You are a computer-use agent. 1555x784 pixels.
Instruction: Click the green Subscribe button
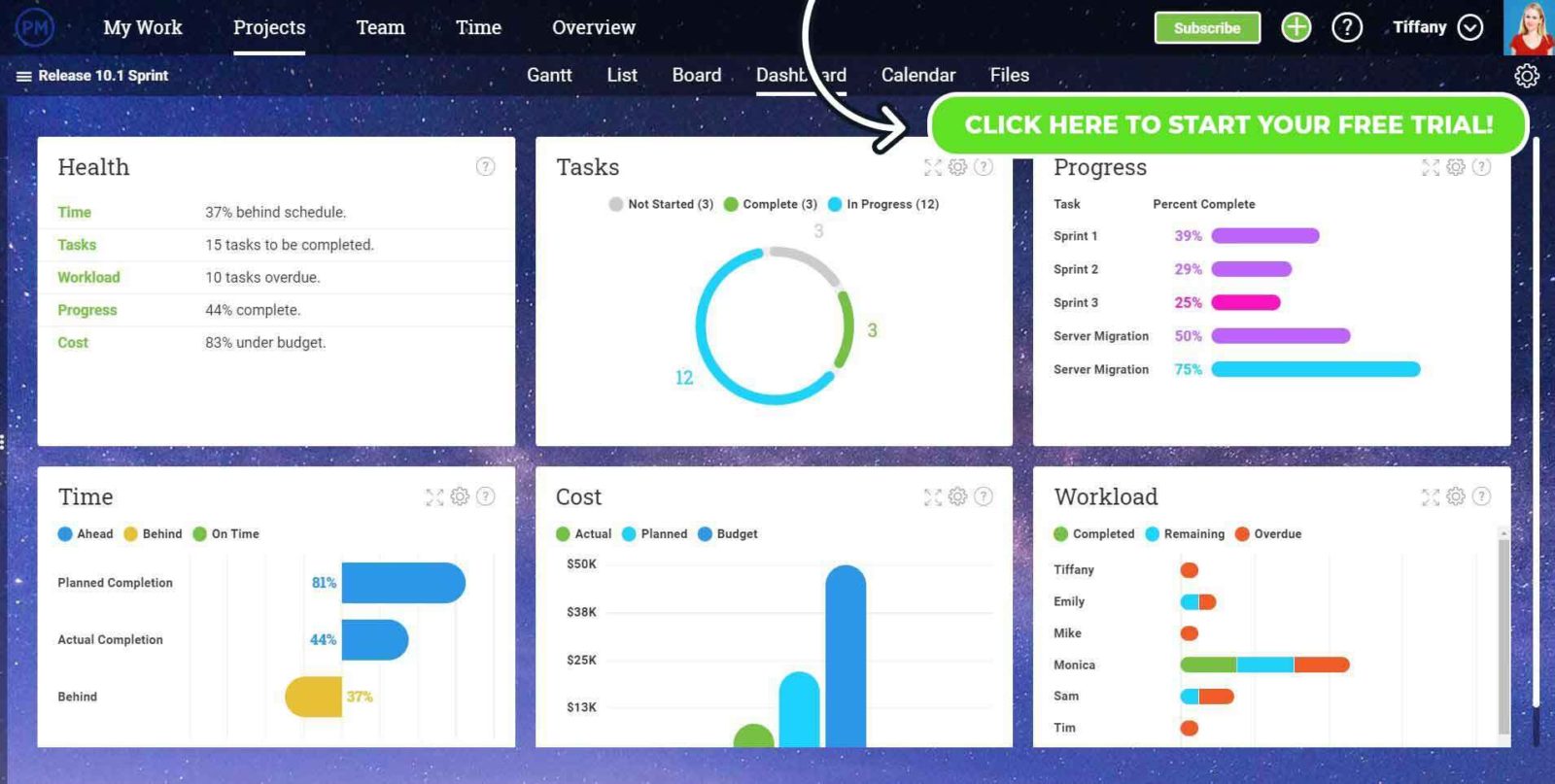[1207, 28]
